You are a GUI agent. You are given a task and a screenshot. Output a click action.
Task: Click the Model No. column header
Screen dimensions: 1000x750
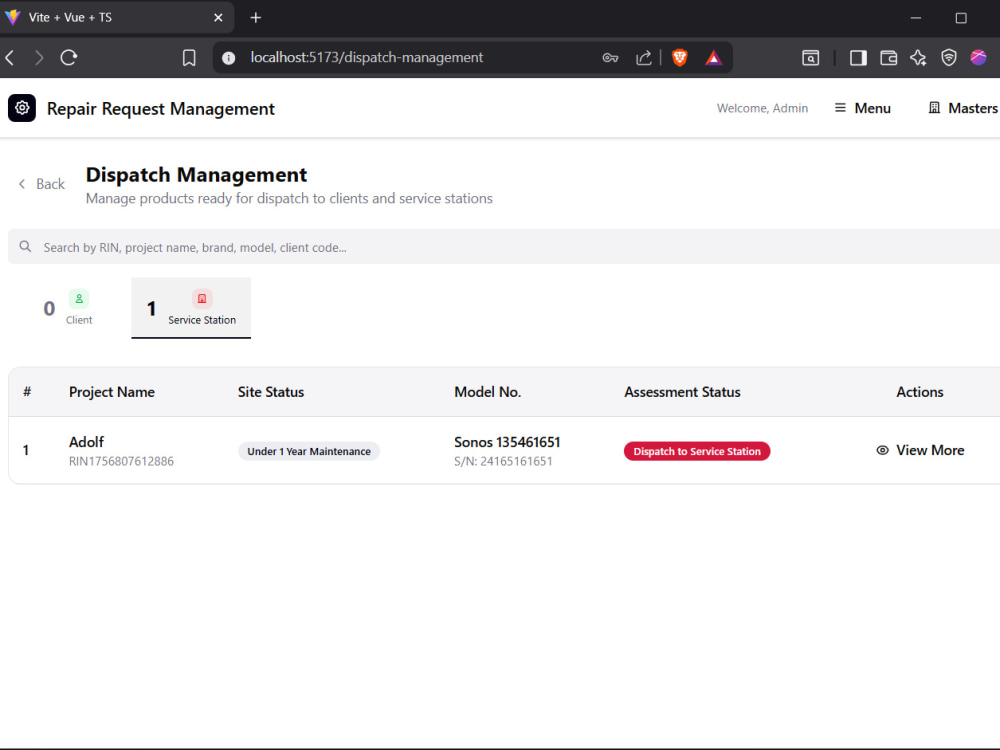tap(488, 392)
